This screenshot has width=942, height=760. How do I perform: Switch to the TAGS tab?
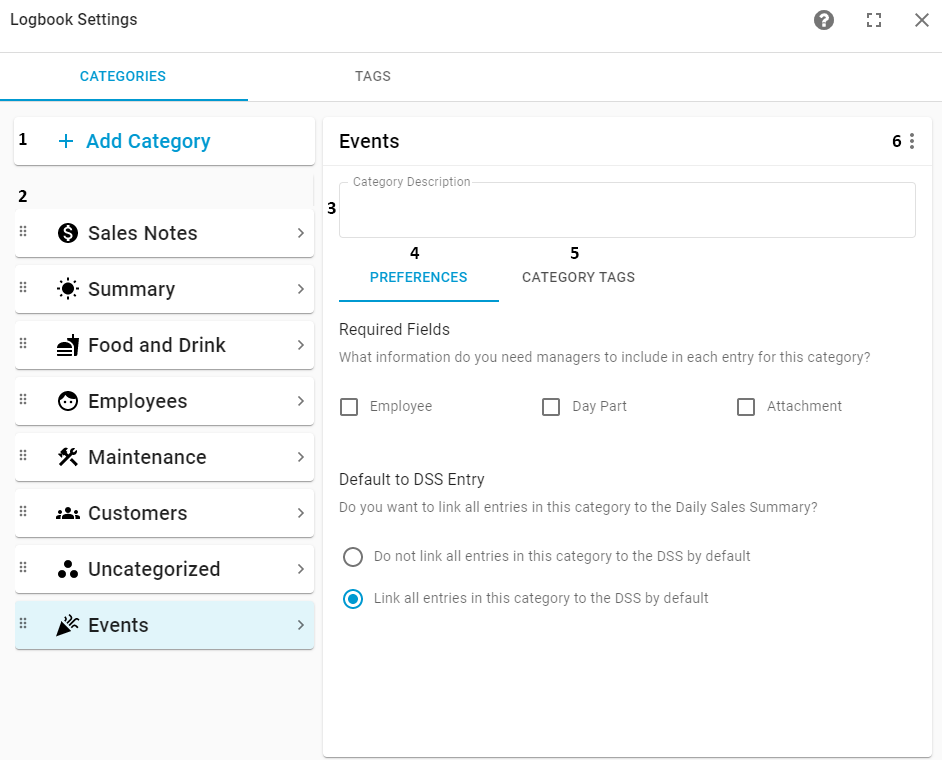(372, 76)
